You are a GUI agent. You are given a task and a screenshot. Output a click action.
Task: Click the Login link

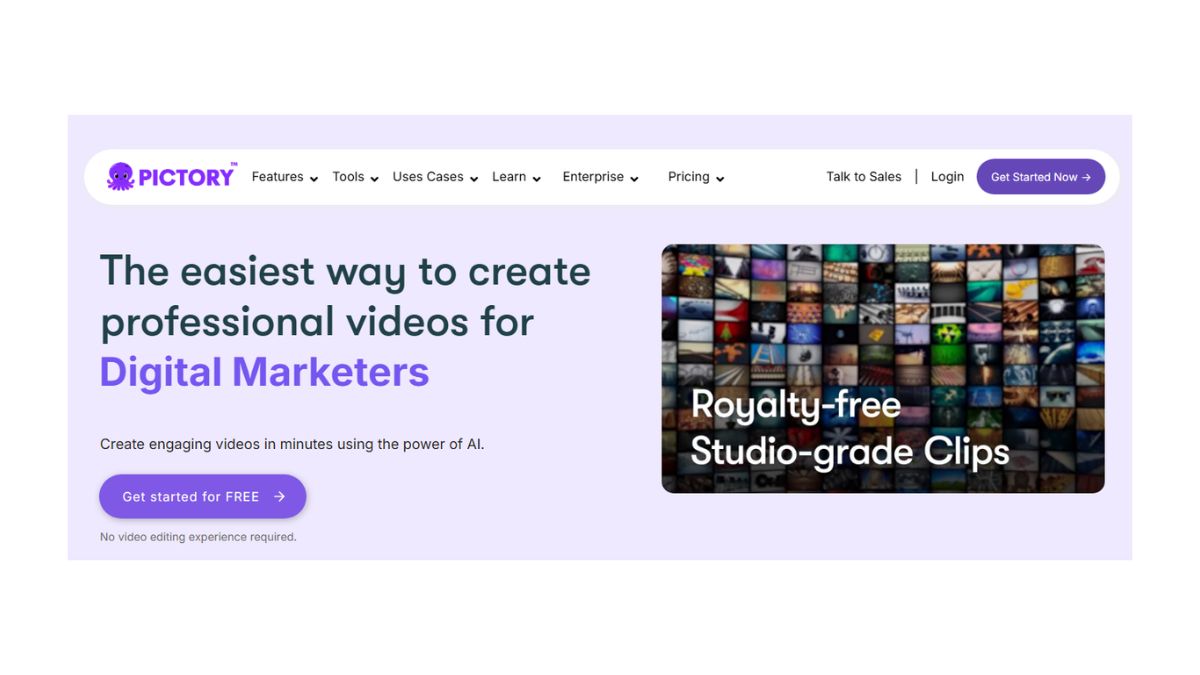[x=947, y=177]
